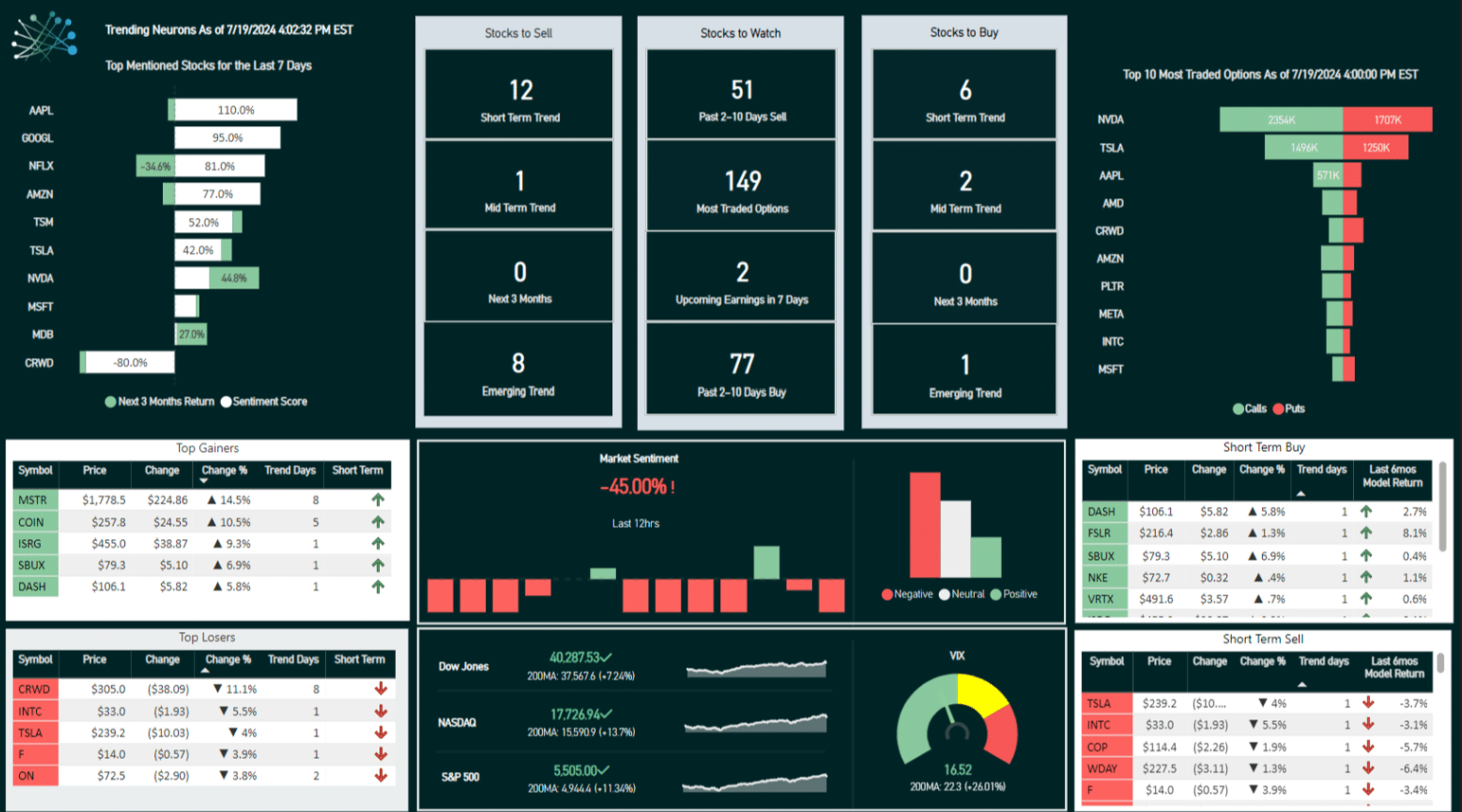The width and height of the screenshot is (1462, 812).
Task: Click the Next 3 Months Return legend swatch
Action: pos(111,402)
